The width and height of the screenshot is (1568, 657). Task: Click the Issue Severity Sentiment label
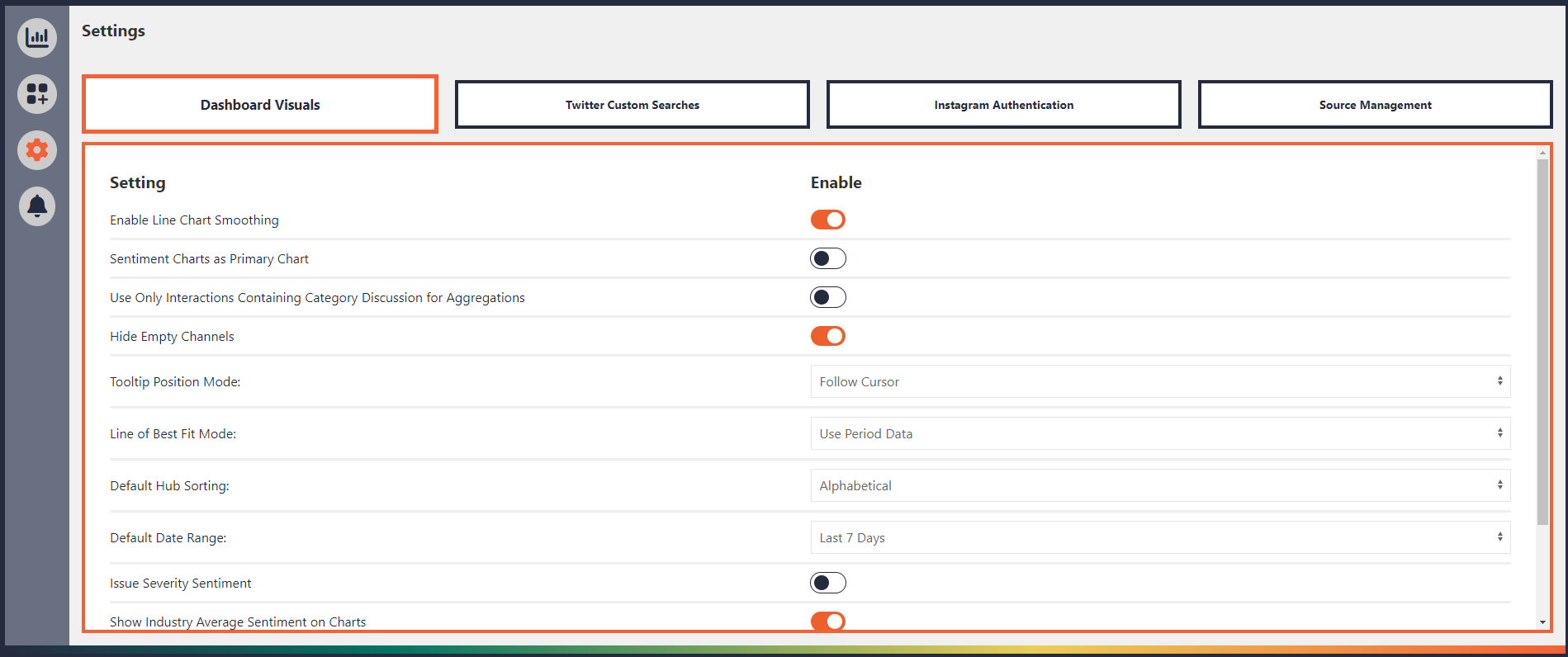point(180,583)
